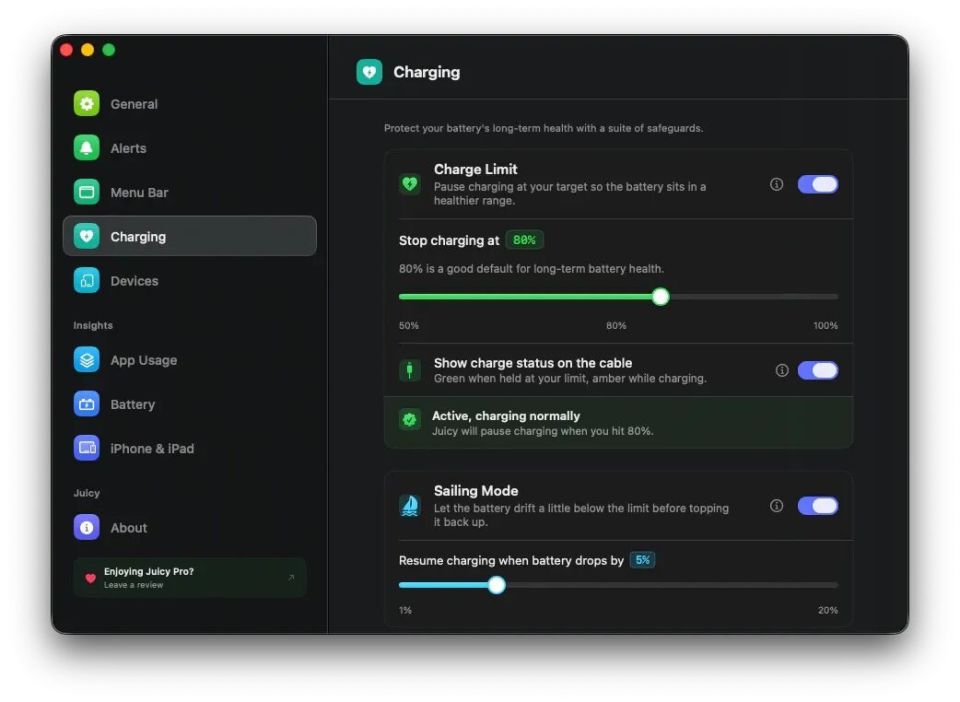960x702 pixels.
Task: Click the 1% sailing slider label
Action: point(405,610)
